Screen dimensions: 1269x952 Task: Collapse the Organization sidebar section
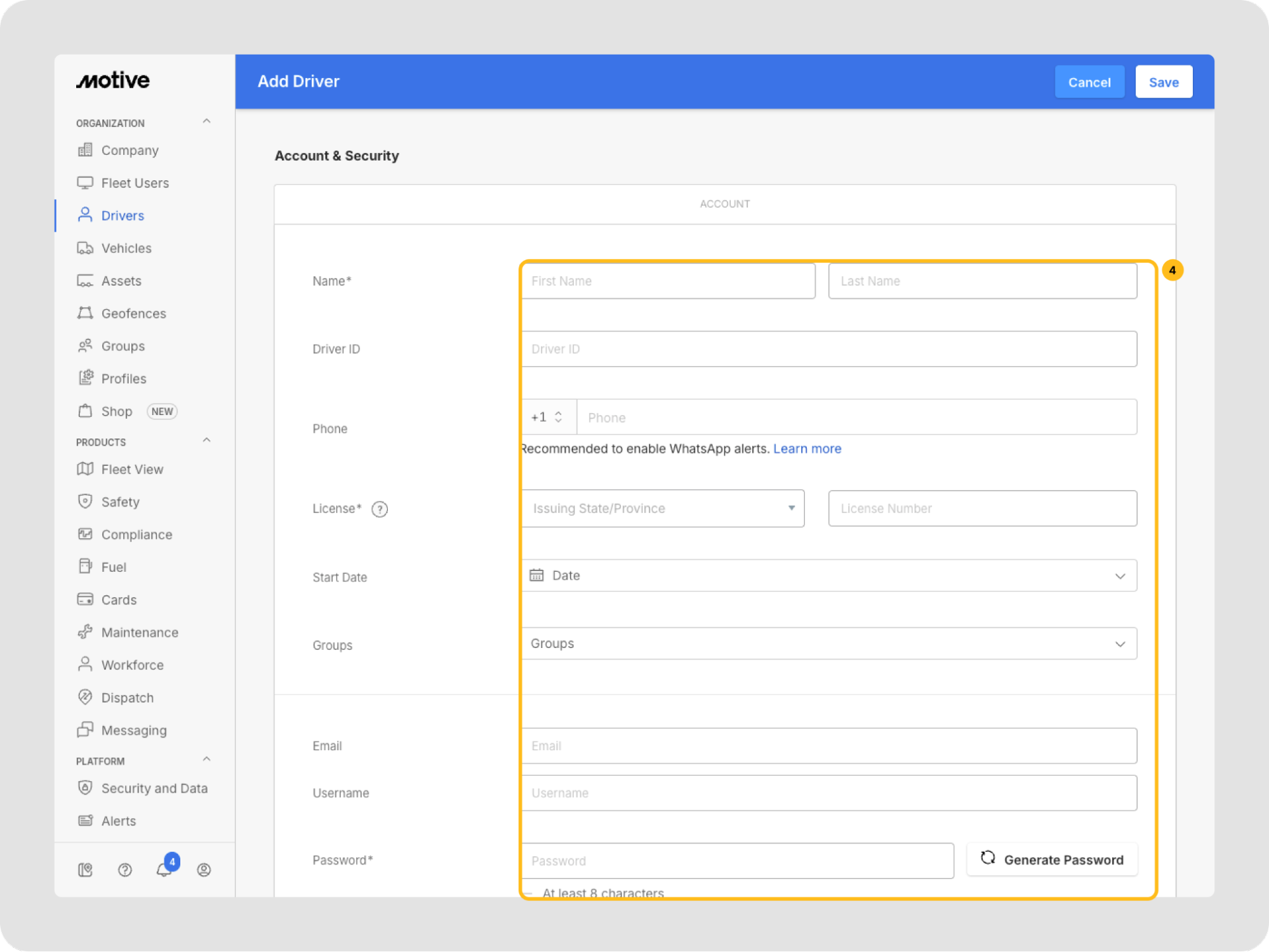click(x=206, y=121)
